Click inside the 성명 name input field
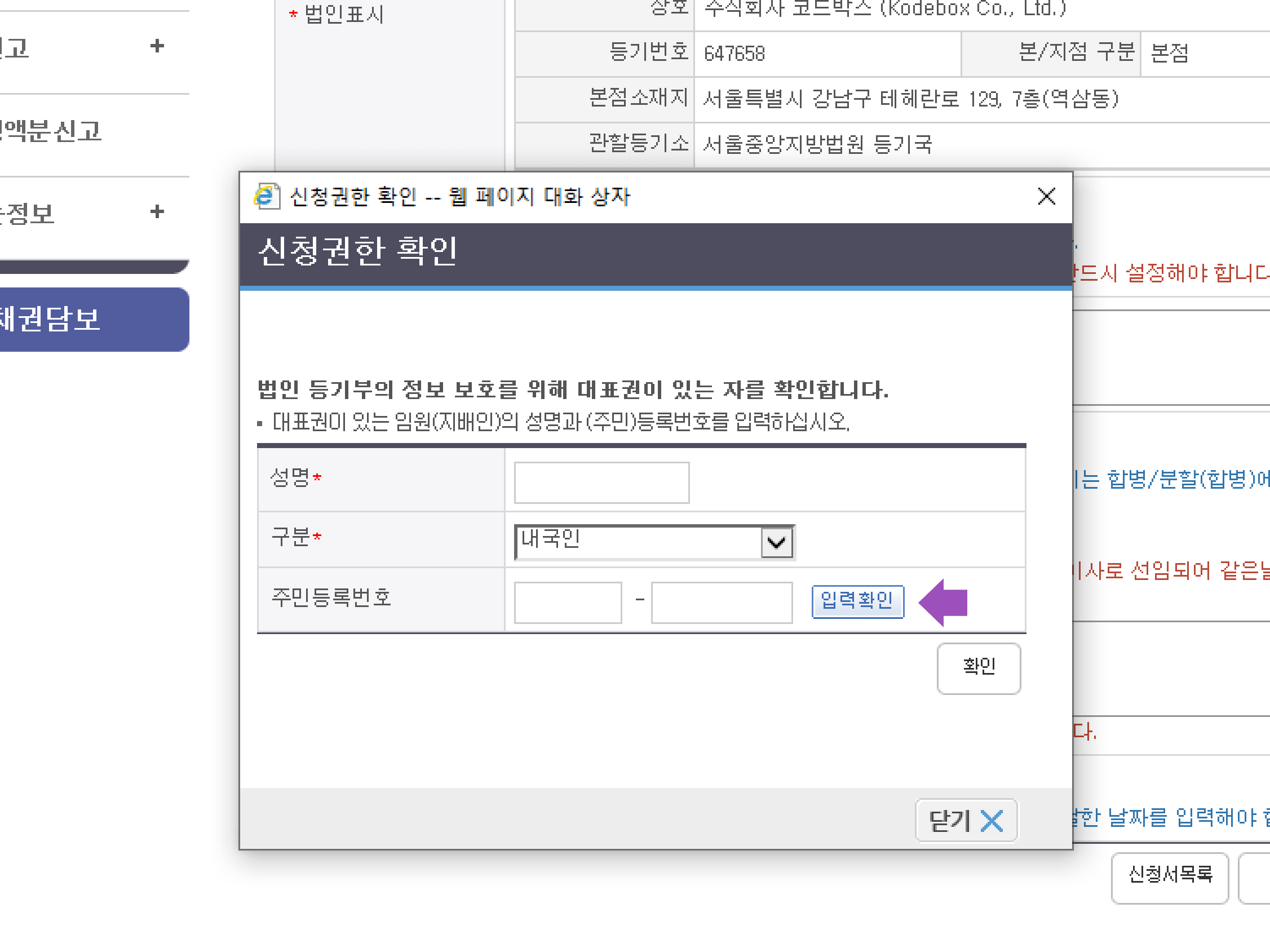1270x952 pixels. pos(600,482)
